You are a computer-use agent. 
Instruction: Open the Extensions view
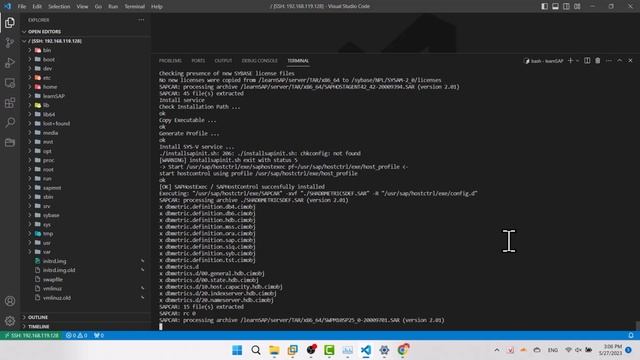pyautogui.click(x=10, y=103)
